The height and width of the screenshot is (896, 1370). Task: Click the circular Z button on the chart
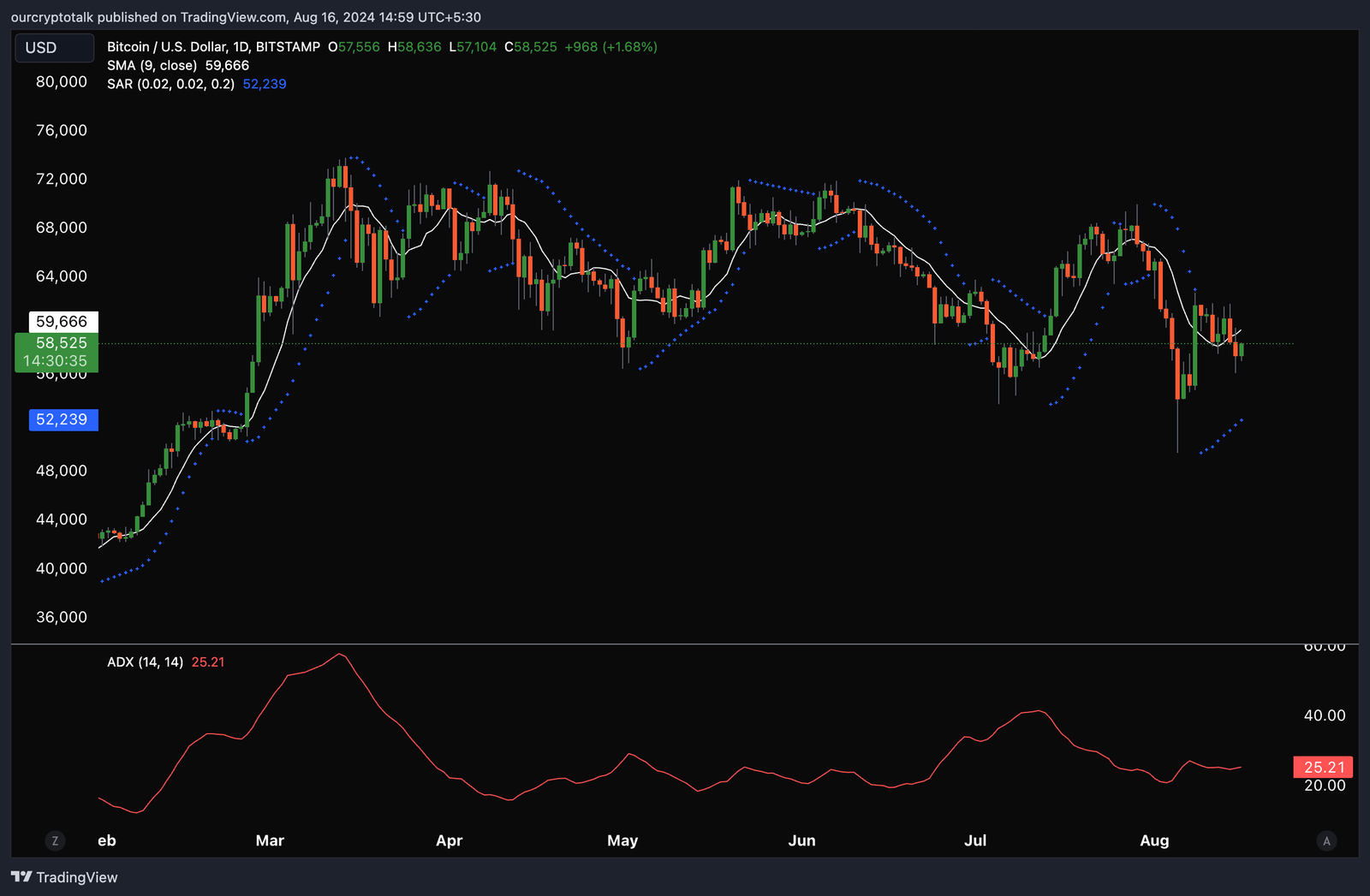[55, 841]
